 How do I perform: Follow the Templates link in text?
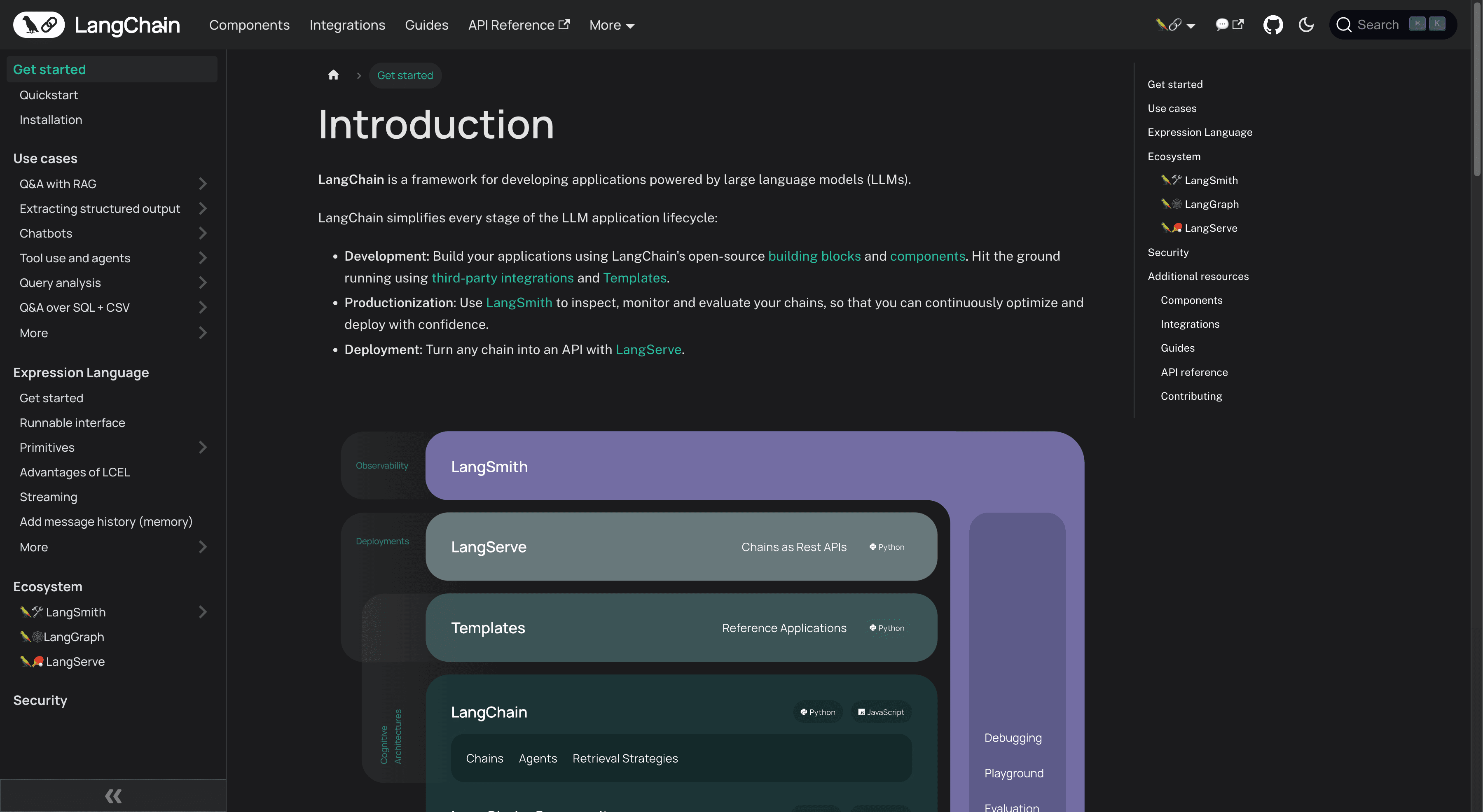pos(634,278)
